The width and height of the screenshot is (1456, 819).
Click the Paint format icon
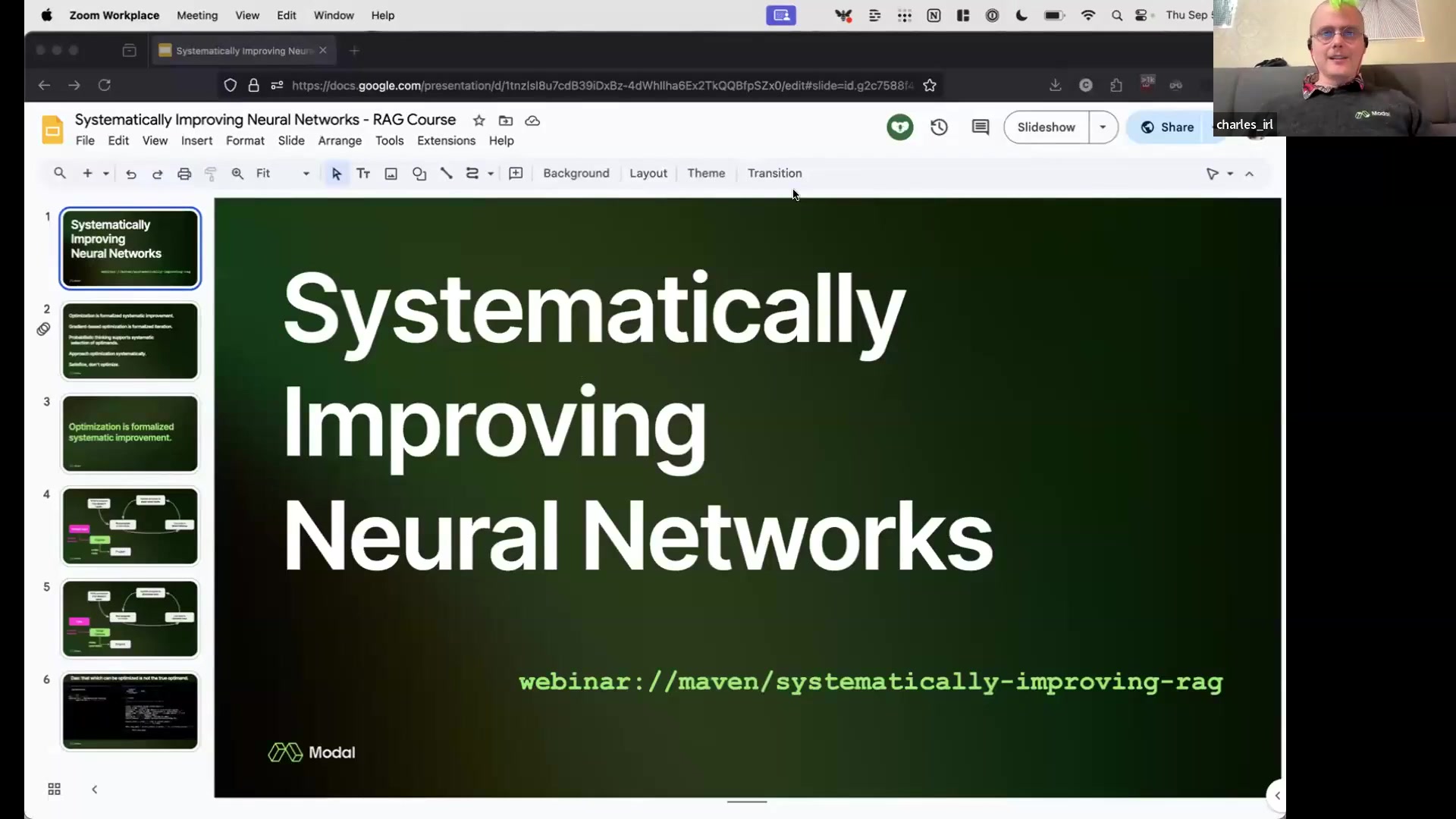point(211,174)
